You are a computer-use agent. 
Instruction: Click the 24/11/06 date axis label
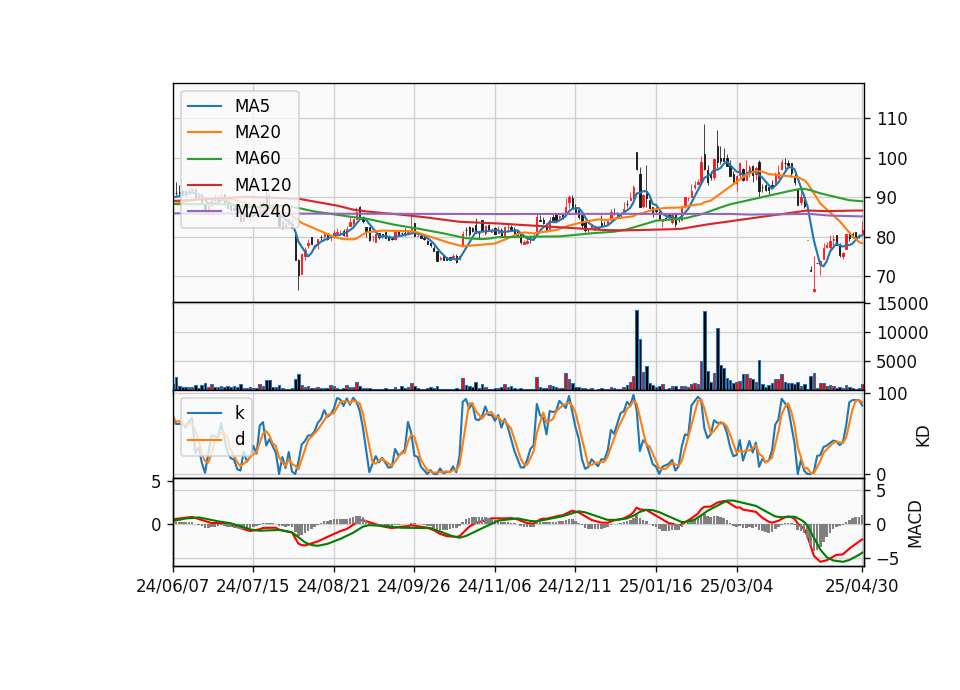[x=495, y=586]
